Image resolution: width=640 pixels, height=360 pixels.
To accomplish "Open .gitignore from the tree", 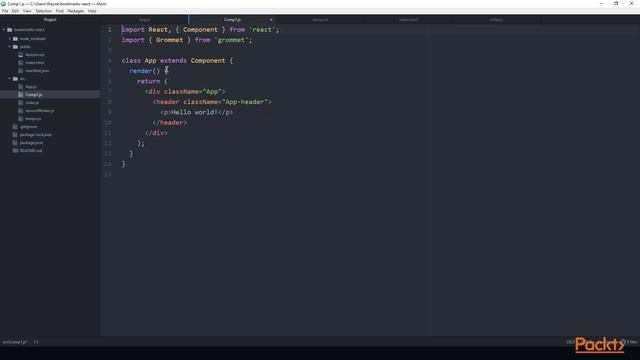I will point(28,127).
